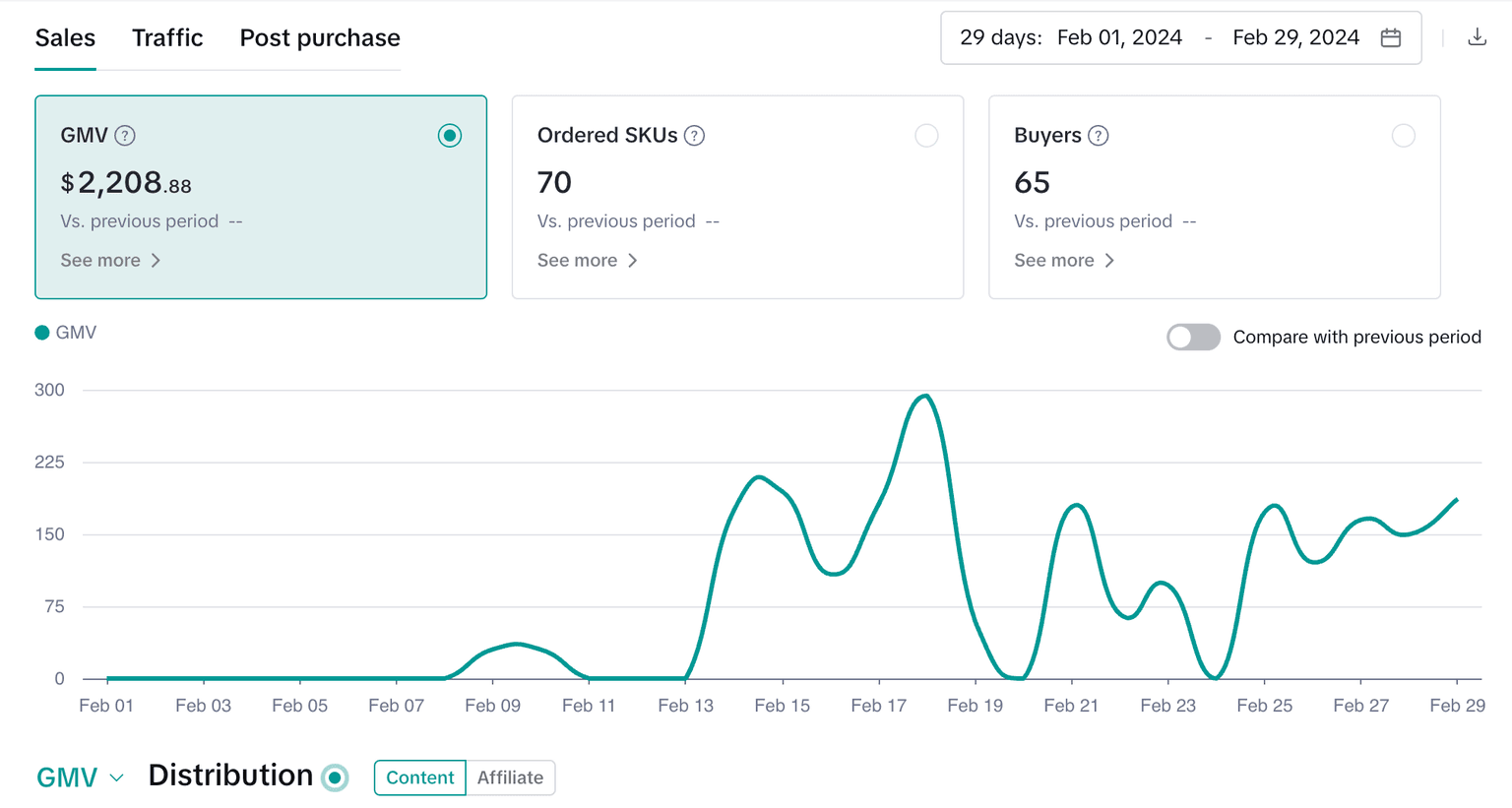
Task: Click the Feb 25 axis label
Action: [1264, 706]
